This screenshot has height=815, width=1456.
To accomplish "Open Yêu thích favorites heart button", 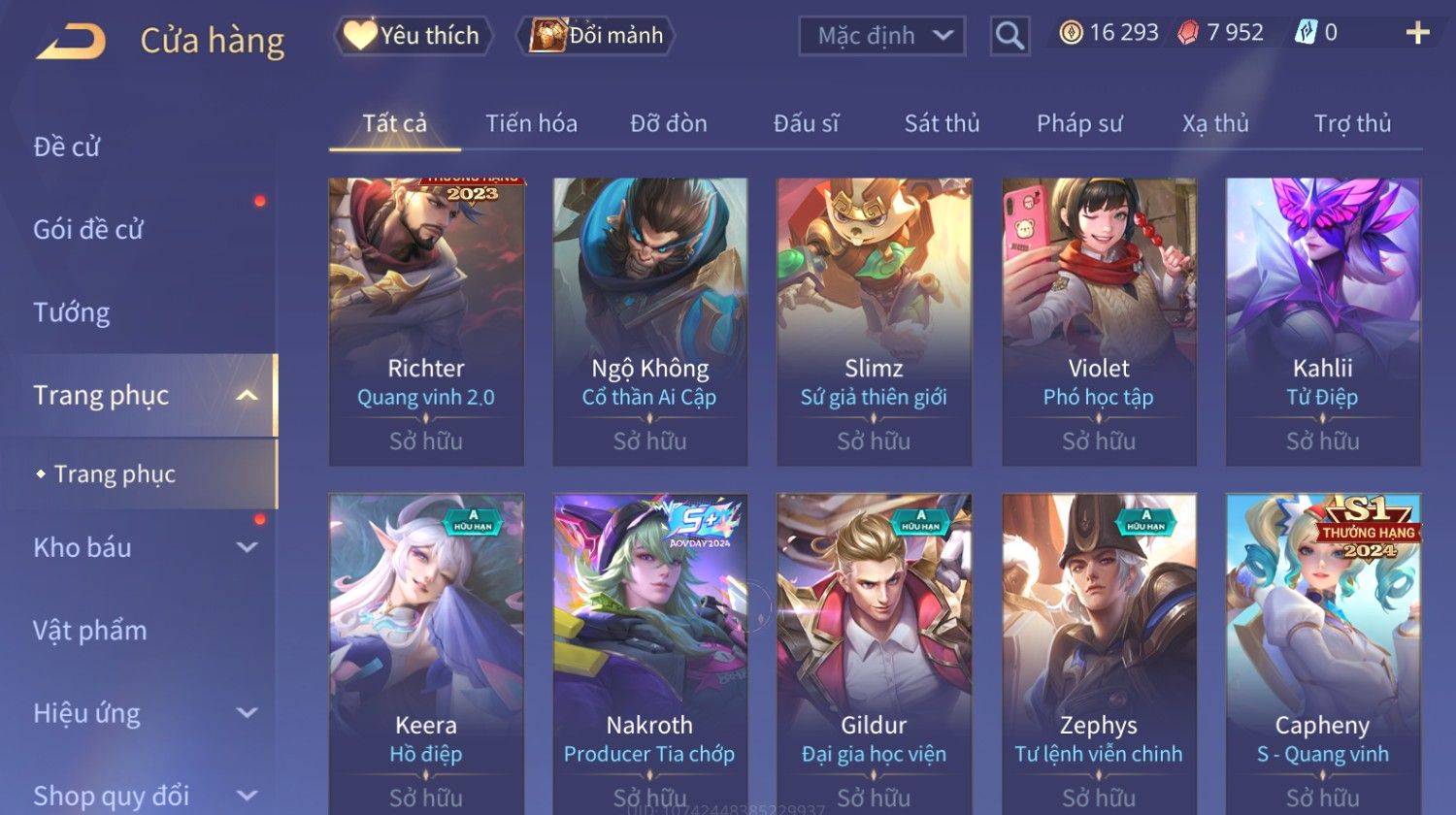I will 413,36.
